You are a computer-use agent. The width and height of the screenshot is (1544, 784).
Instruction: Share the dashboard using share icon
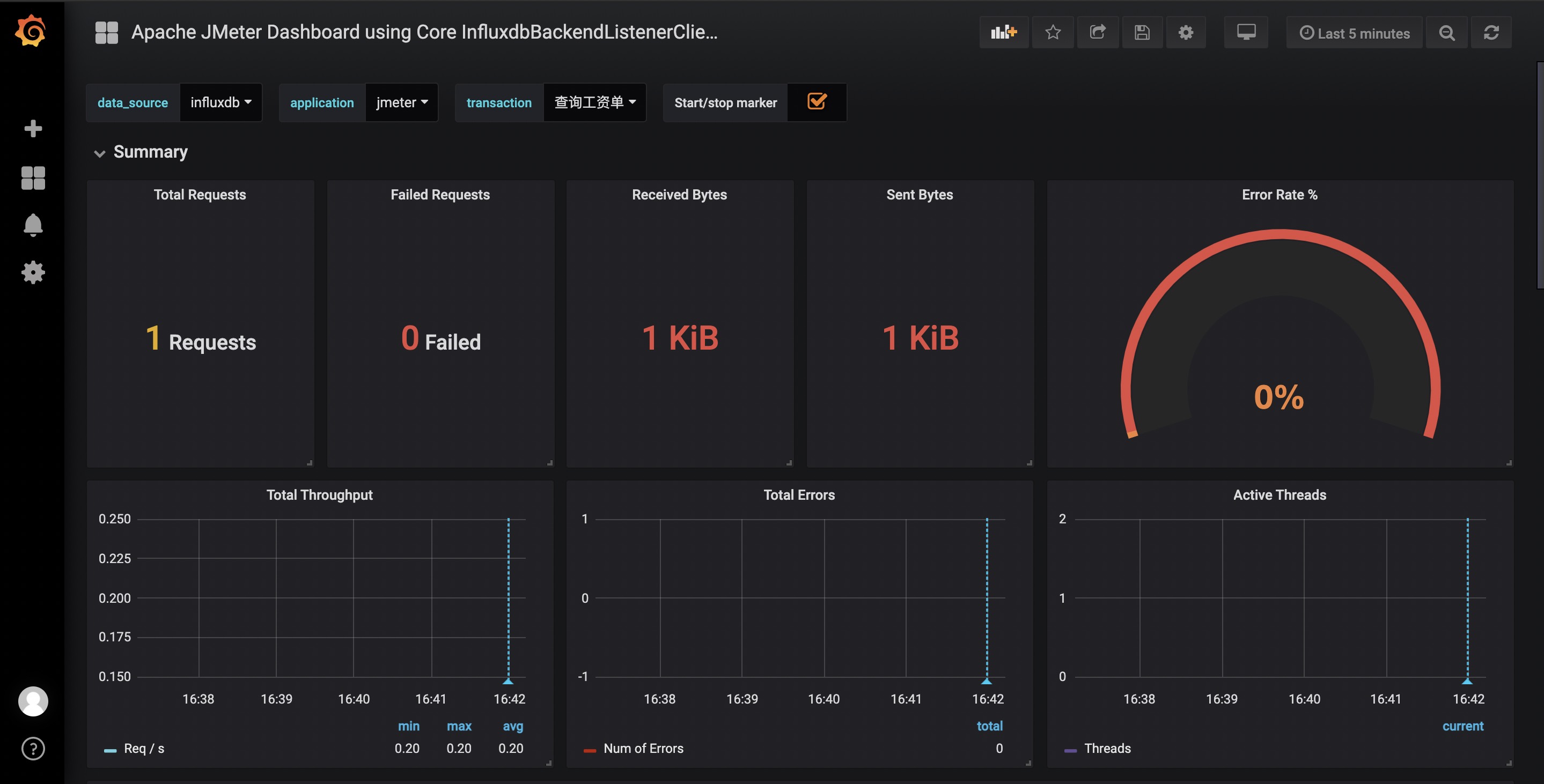coord(1098,32)
